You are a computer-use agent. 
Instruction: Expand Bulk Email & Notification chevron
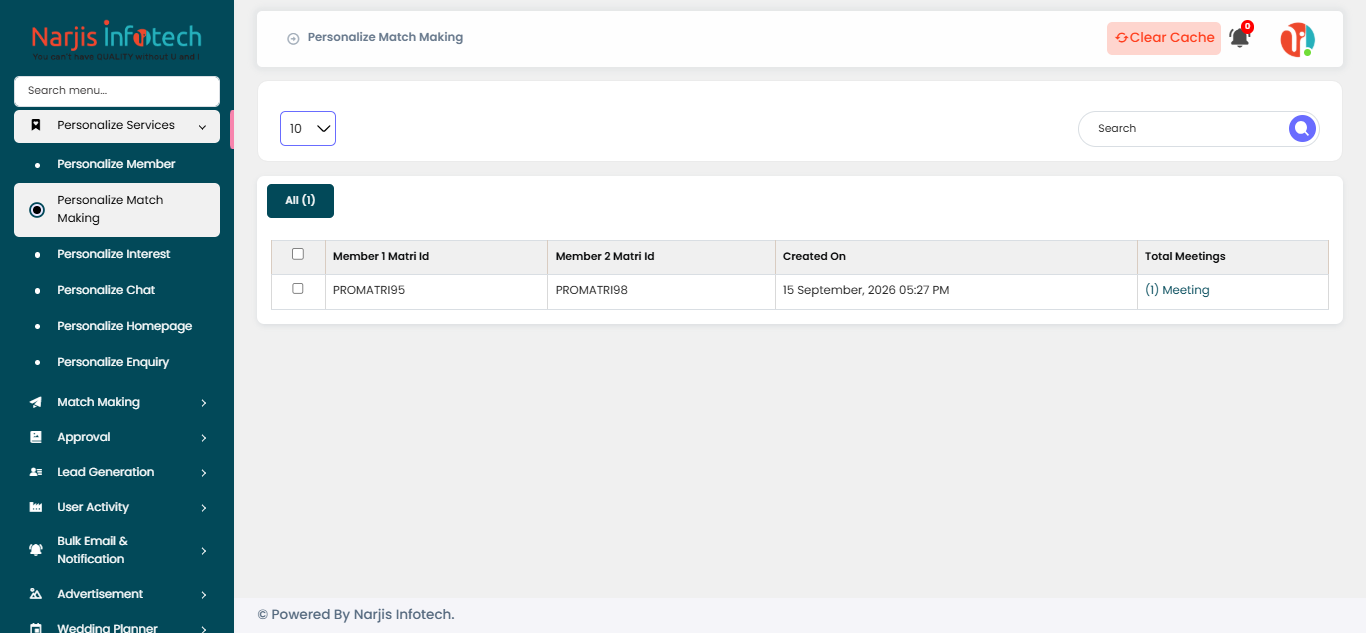[x=203, y=551]
